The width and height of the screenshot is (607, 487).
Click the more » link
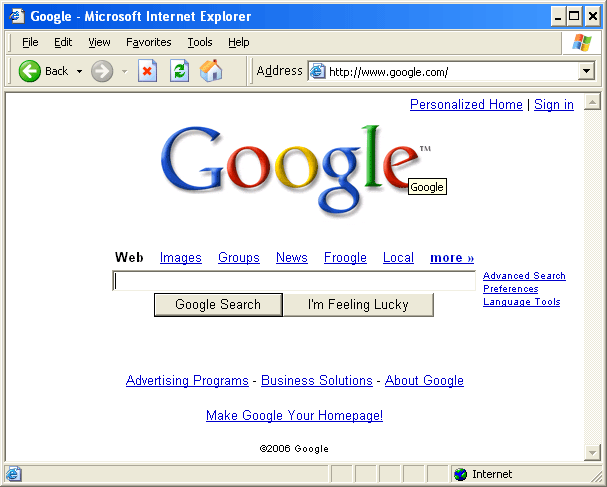pyautogui.click(x=452, y=258)
